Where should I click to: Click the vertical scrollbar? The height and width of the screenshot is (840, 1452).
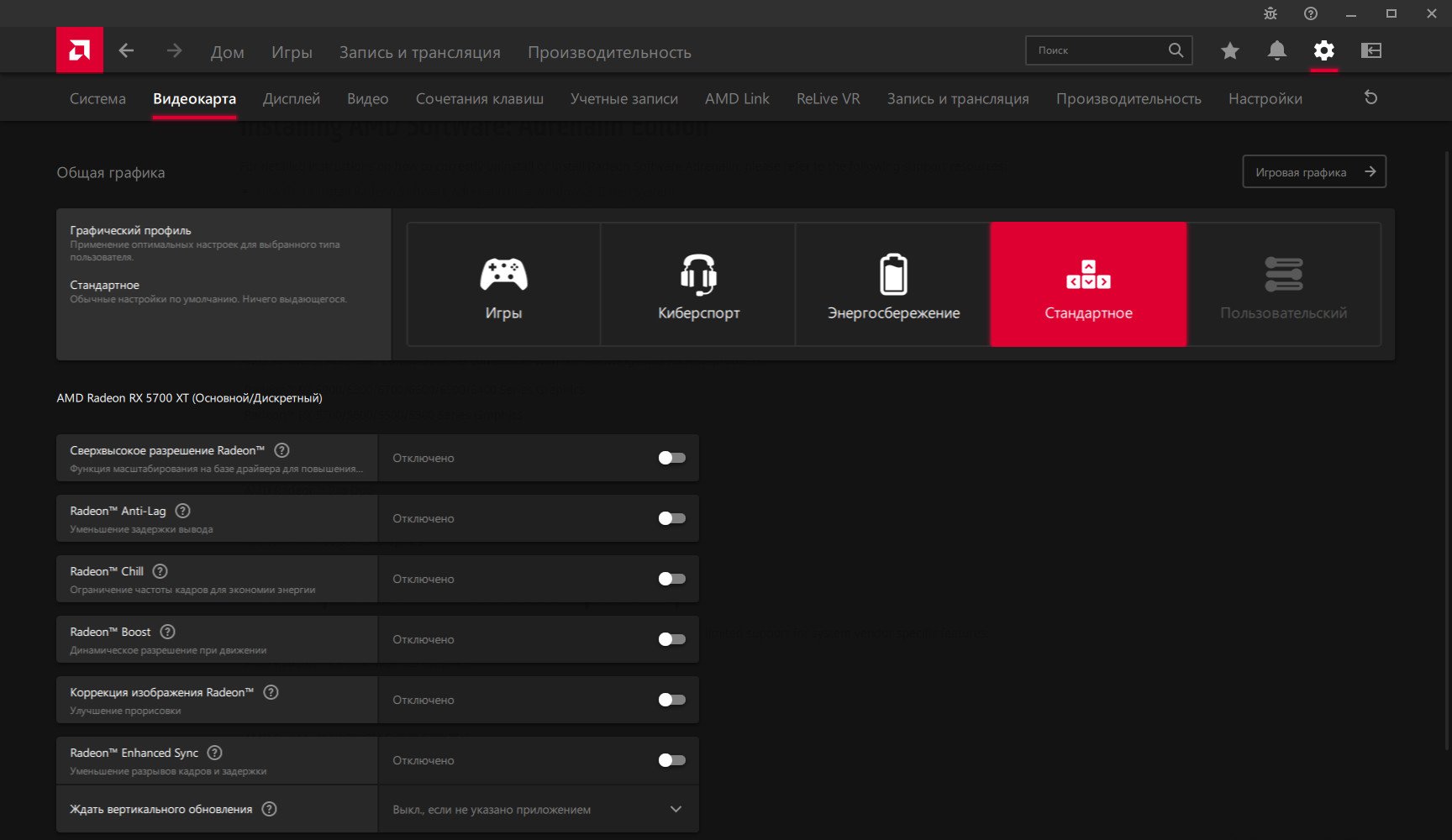tap(1446, 449)
